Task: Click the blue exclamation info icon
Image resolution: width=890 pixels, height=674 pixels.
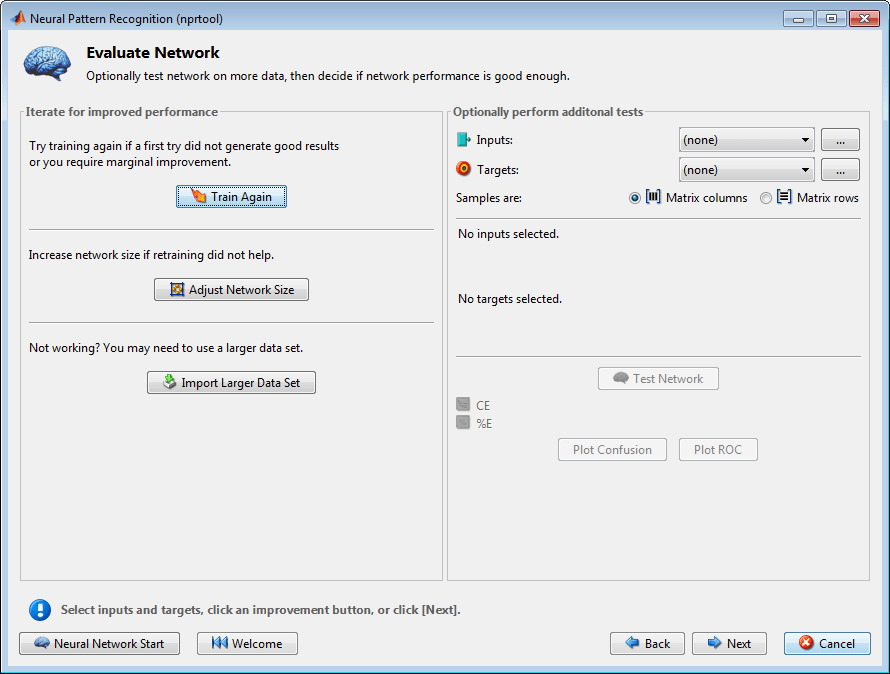Action: [40, 610]
